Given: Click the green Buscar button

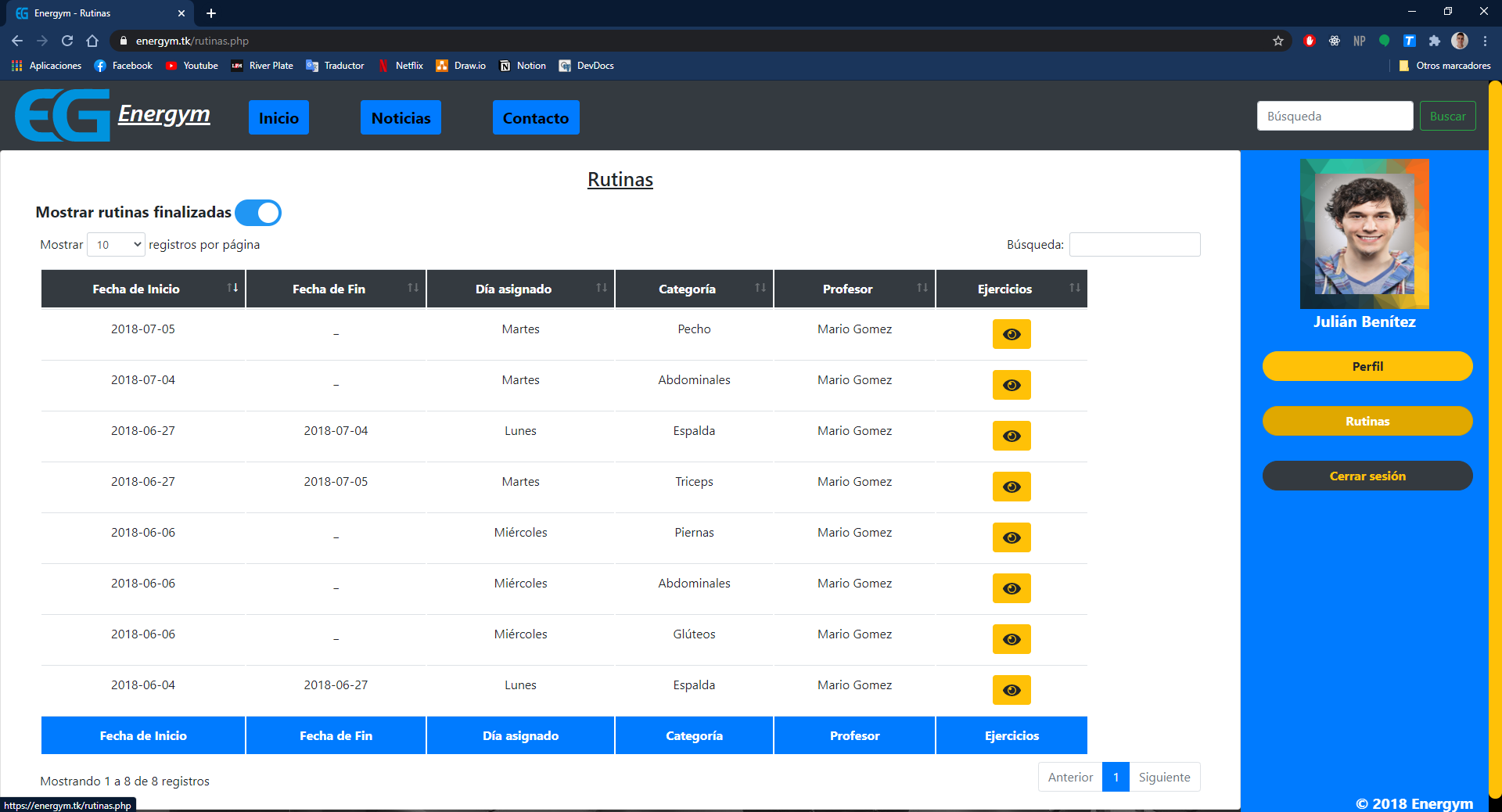Looking at the screenshot, I should click(1448, 116).
